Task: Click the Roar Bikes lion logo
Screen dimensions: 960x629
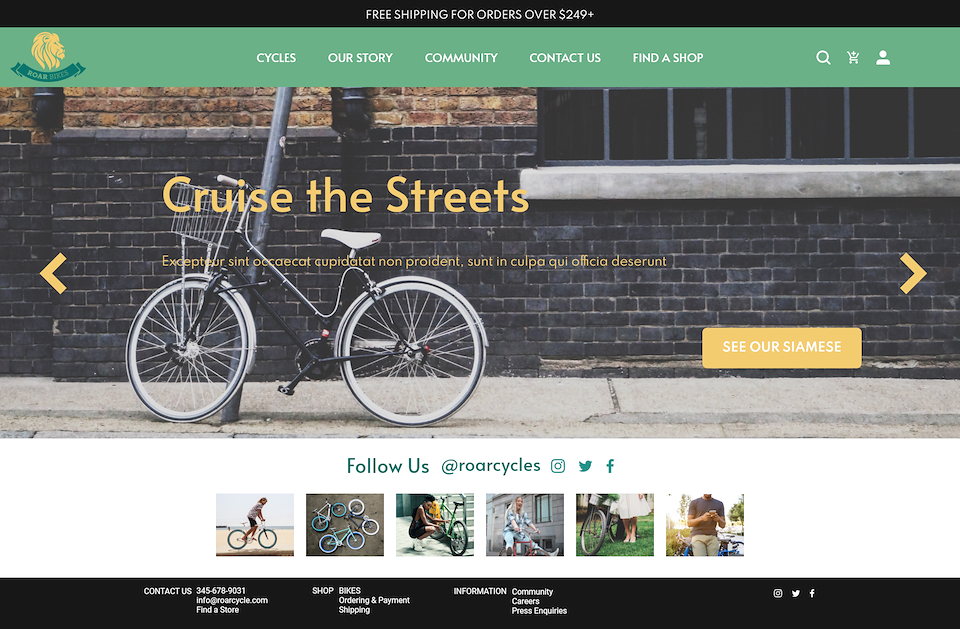Action: coord(48,57)
